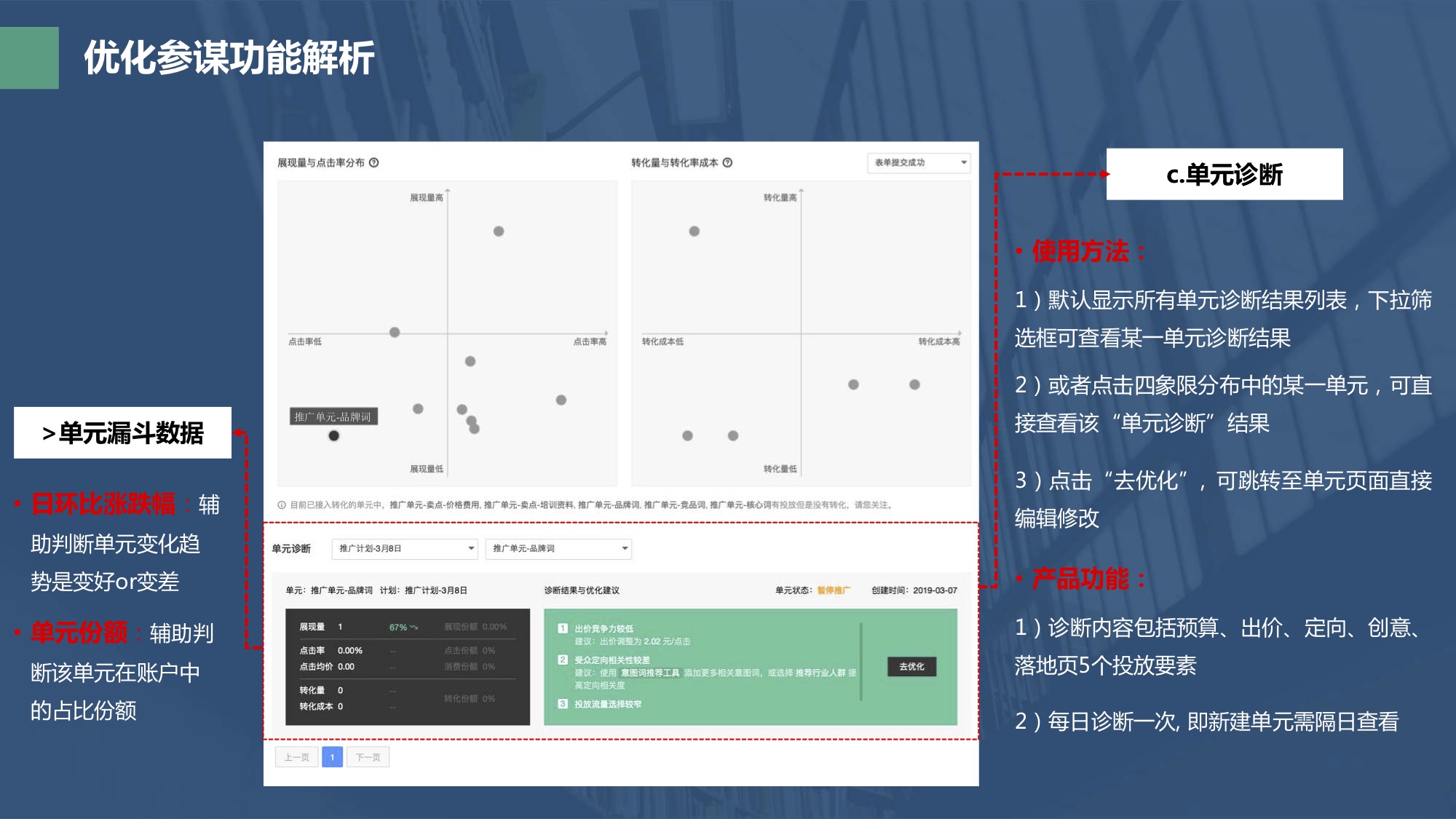The image size is (1456, 819).
Task: Click the 67% downward trend arrow icon
Action: (x=414, y=627)
